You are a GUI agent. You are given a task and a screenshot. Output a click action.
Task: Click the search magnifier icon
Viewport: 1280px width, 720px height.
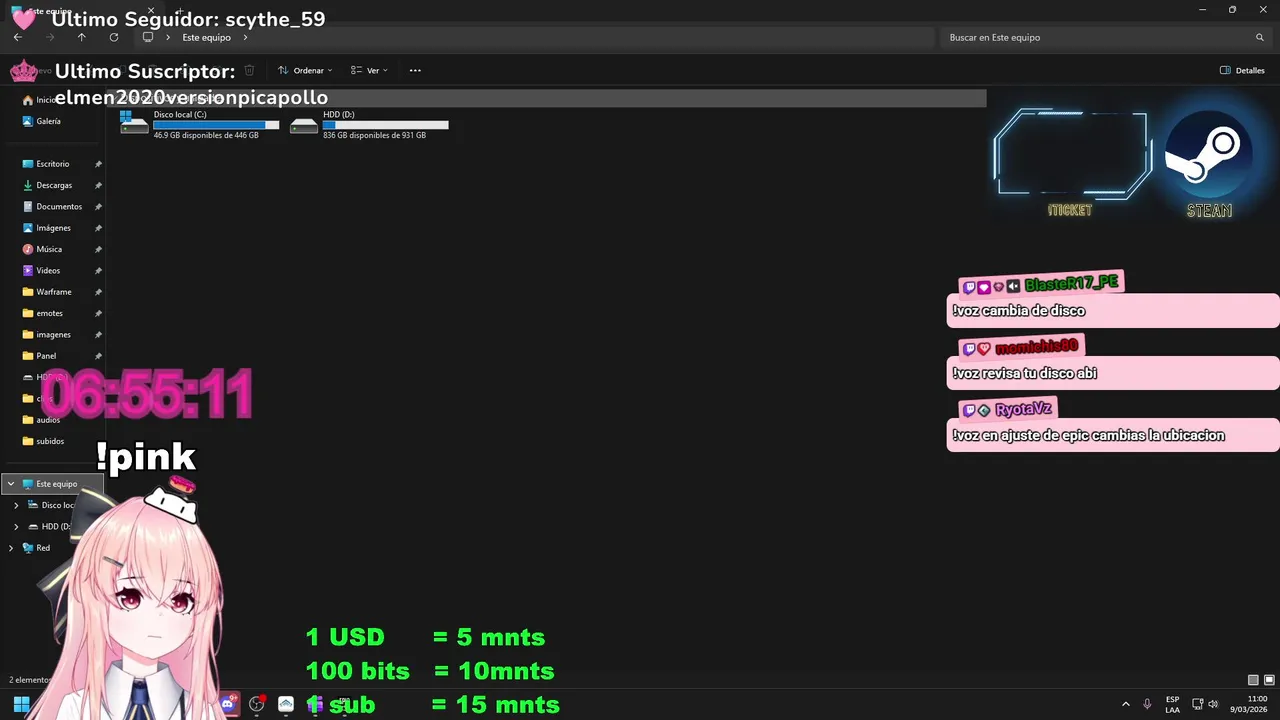tap(1260, 37)
